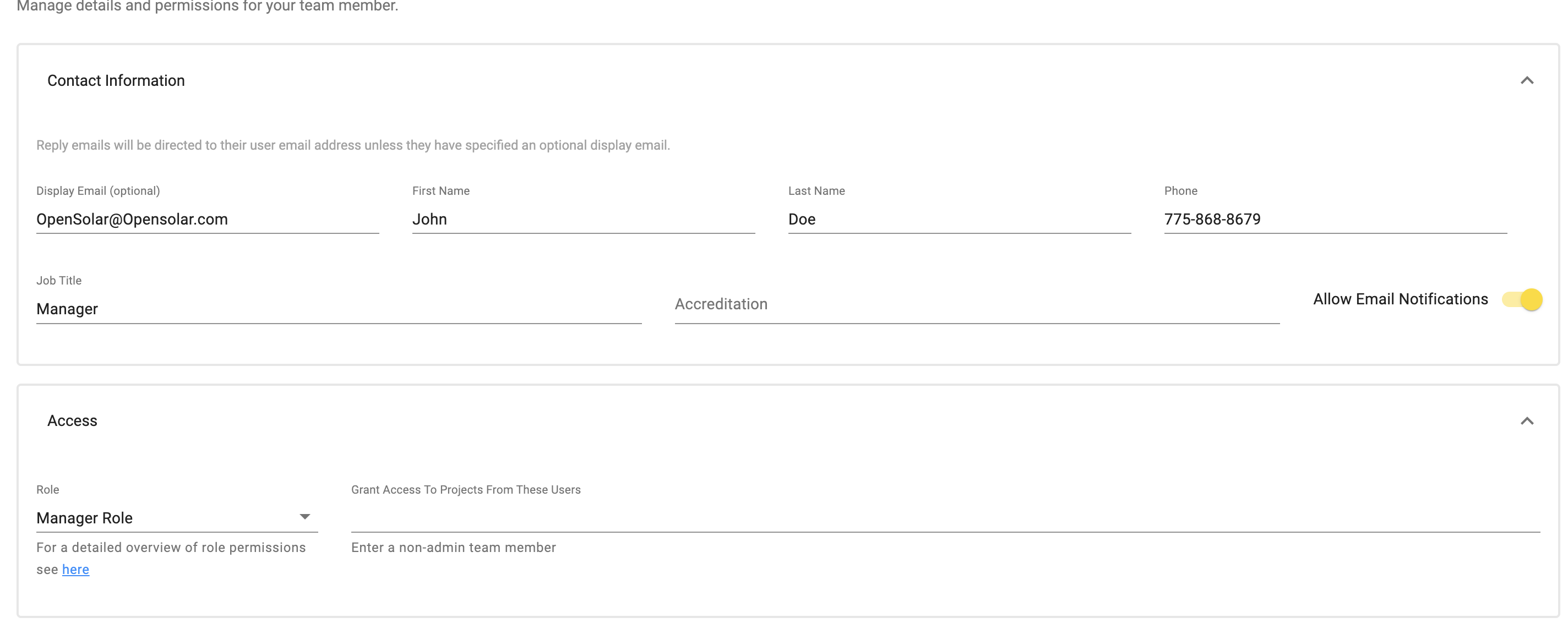Screen dimensions: 1568x634
Task: Click the 'Enter a non-admin team member' hint
Action: [454, 548]
